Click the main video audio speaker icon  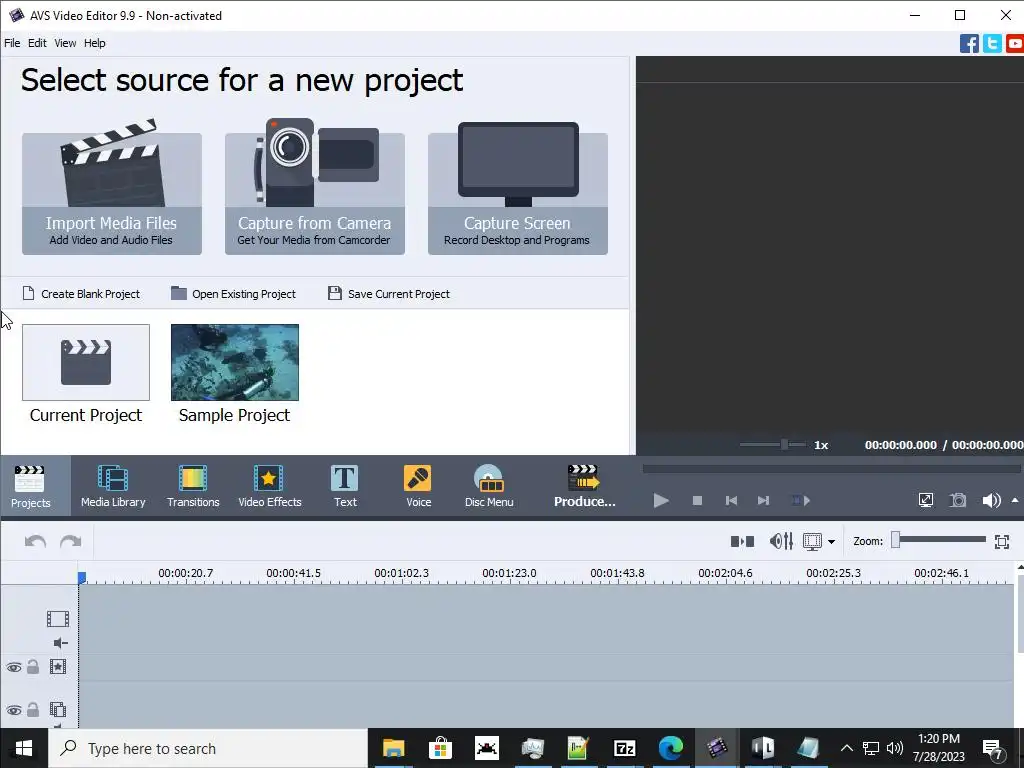click(x=60, y=643)
